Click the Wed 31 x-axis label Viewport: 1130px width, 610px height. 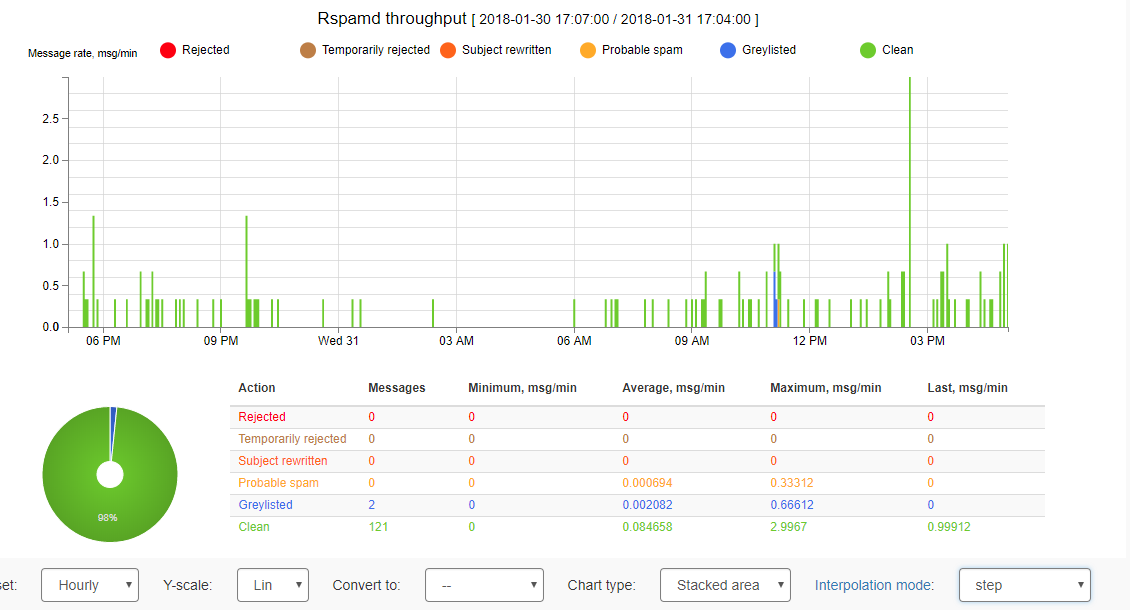(338, 340)
